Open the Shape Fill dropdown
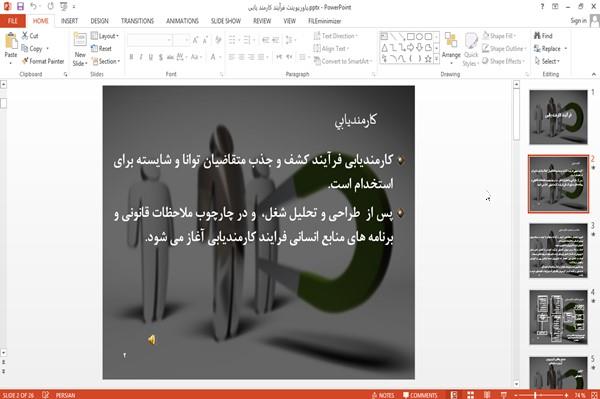The height and width of the screenshot is (399, 600). coord(499,36)
